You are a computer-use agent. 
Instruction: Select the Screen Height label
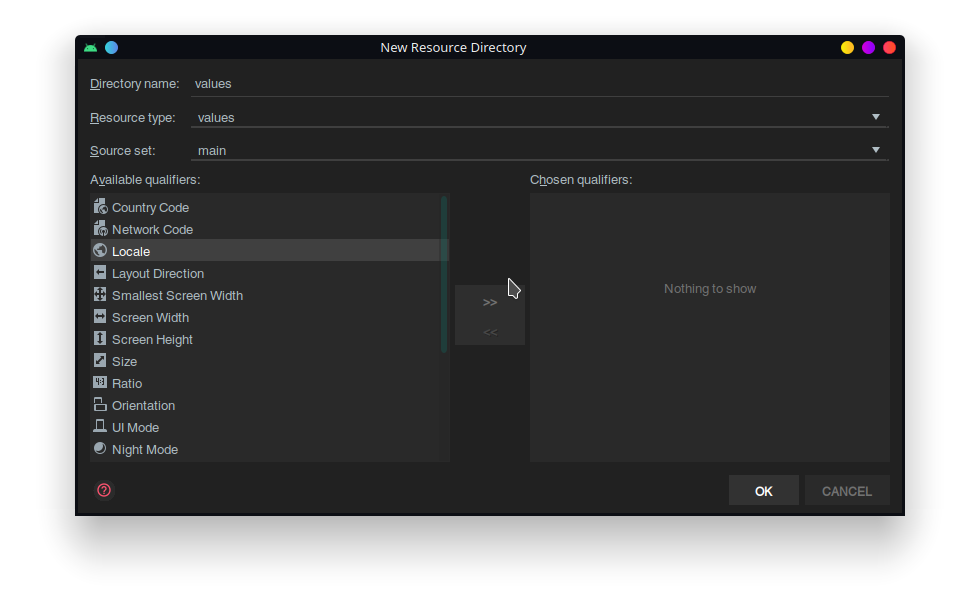[152, 339]
